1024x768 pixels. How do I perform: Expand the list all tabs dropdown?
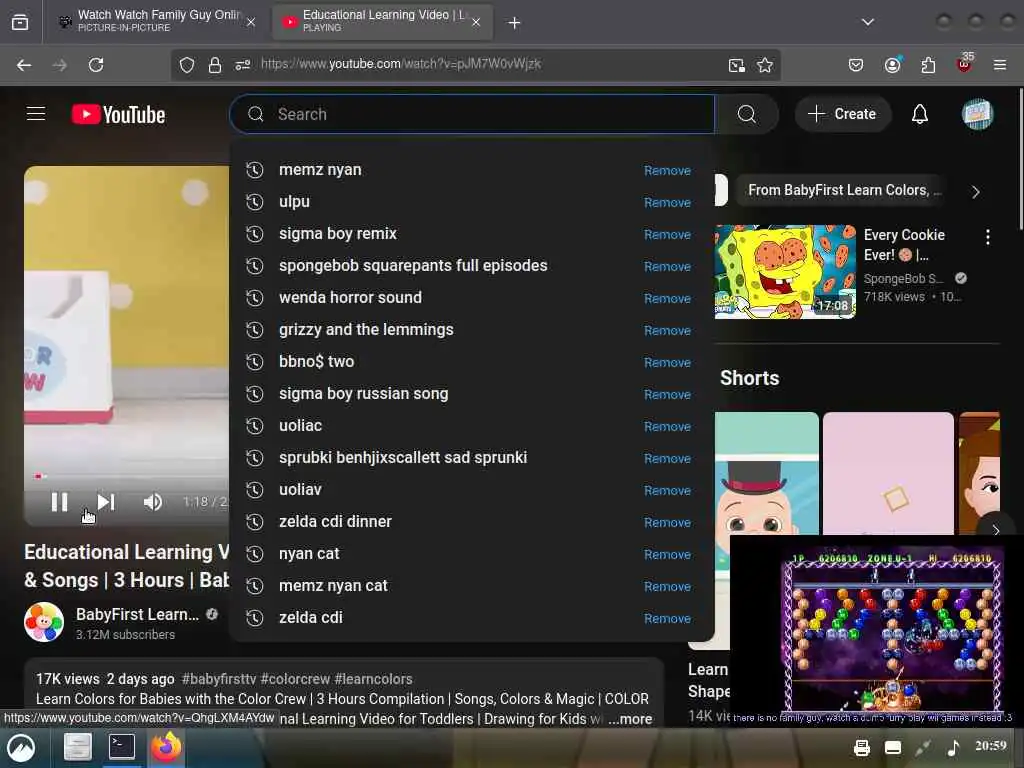868,22
